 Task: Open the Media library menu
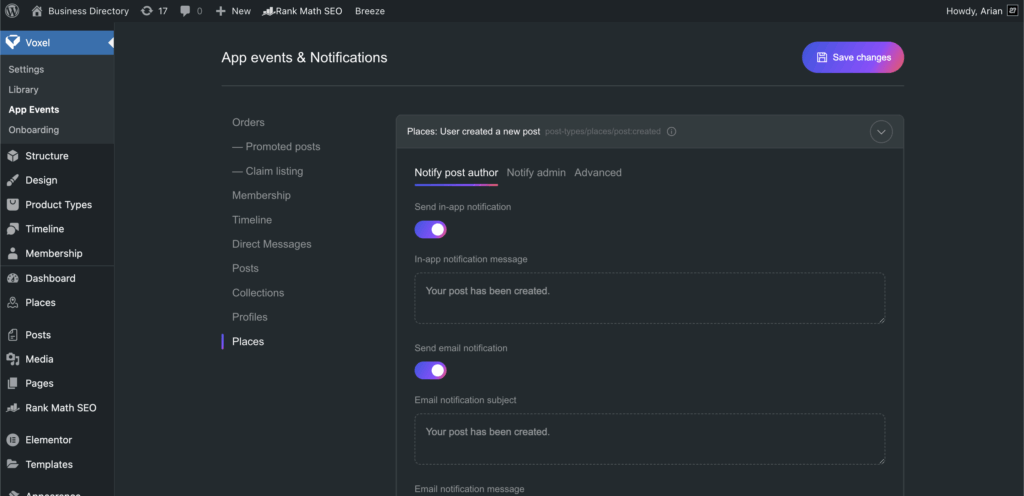39,359
